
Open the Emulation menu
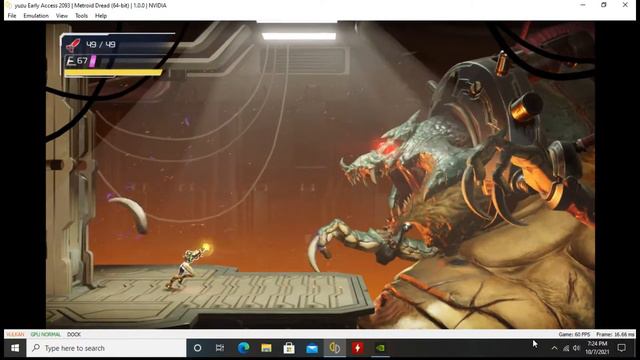[36, 16]
